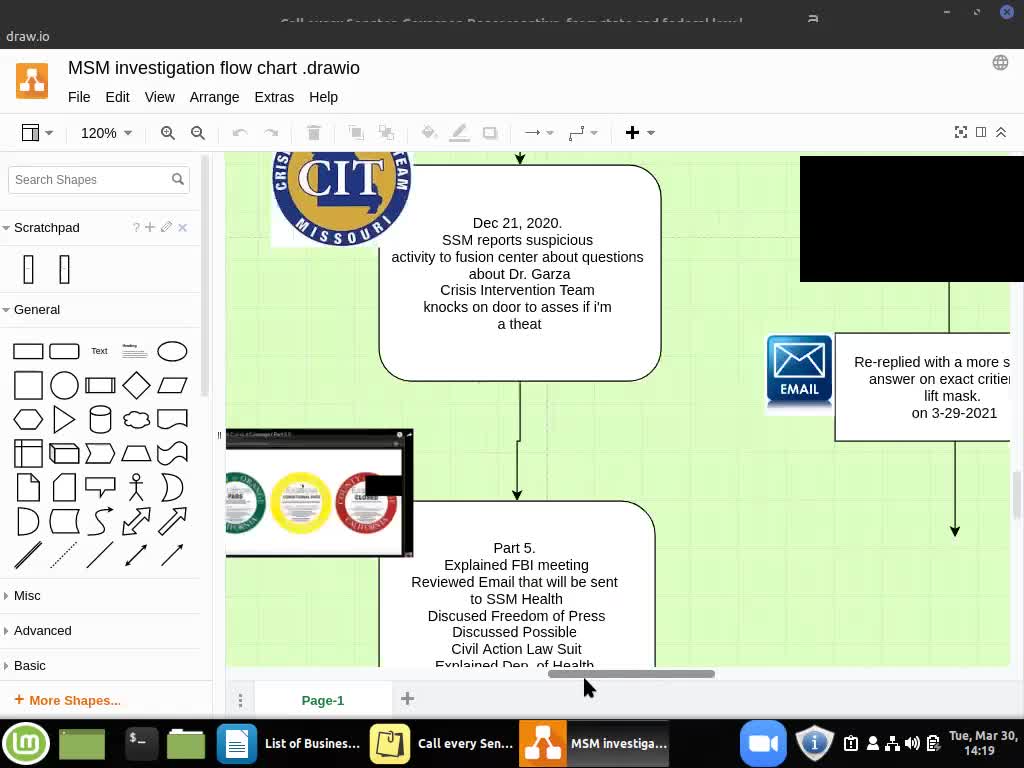Select the cloud shape in General
The height and width of the screenshot is (768, 1024).
point(136,419)
